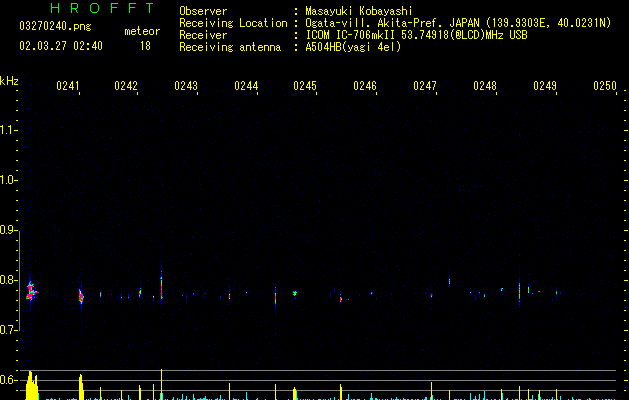The height and width of the screenshot is (400, 629).
Task: Click the 0243 time axis marker
Action: [x=186, y=86]
